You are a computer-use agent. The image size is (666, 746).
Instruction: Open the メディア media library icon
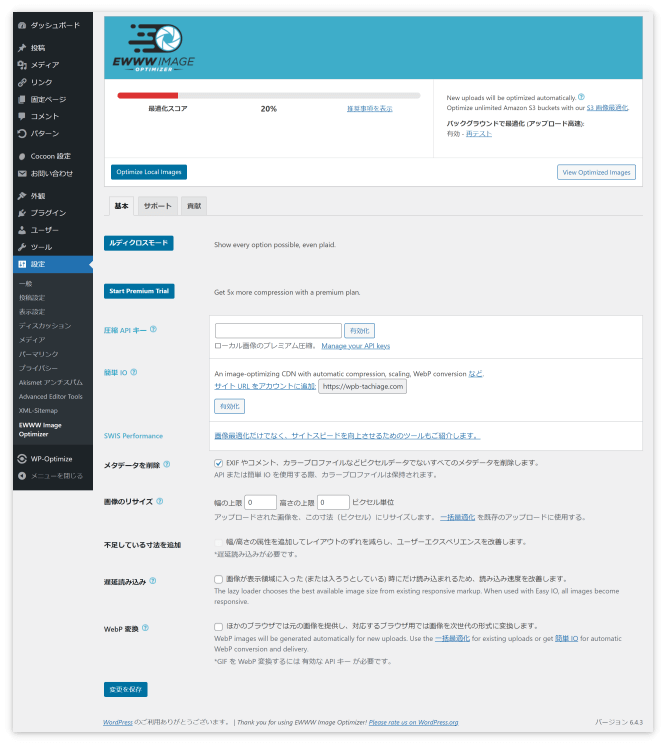(x=22, y=65)
